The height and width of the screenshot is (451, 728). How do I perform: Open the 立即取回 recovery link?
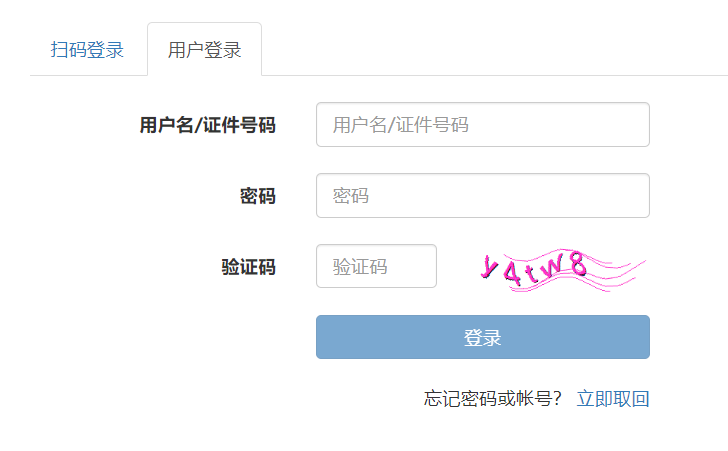613,399
